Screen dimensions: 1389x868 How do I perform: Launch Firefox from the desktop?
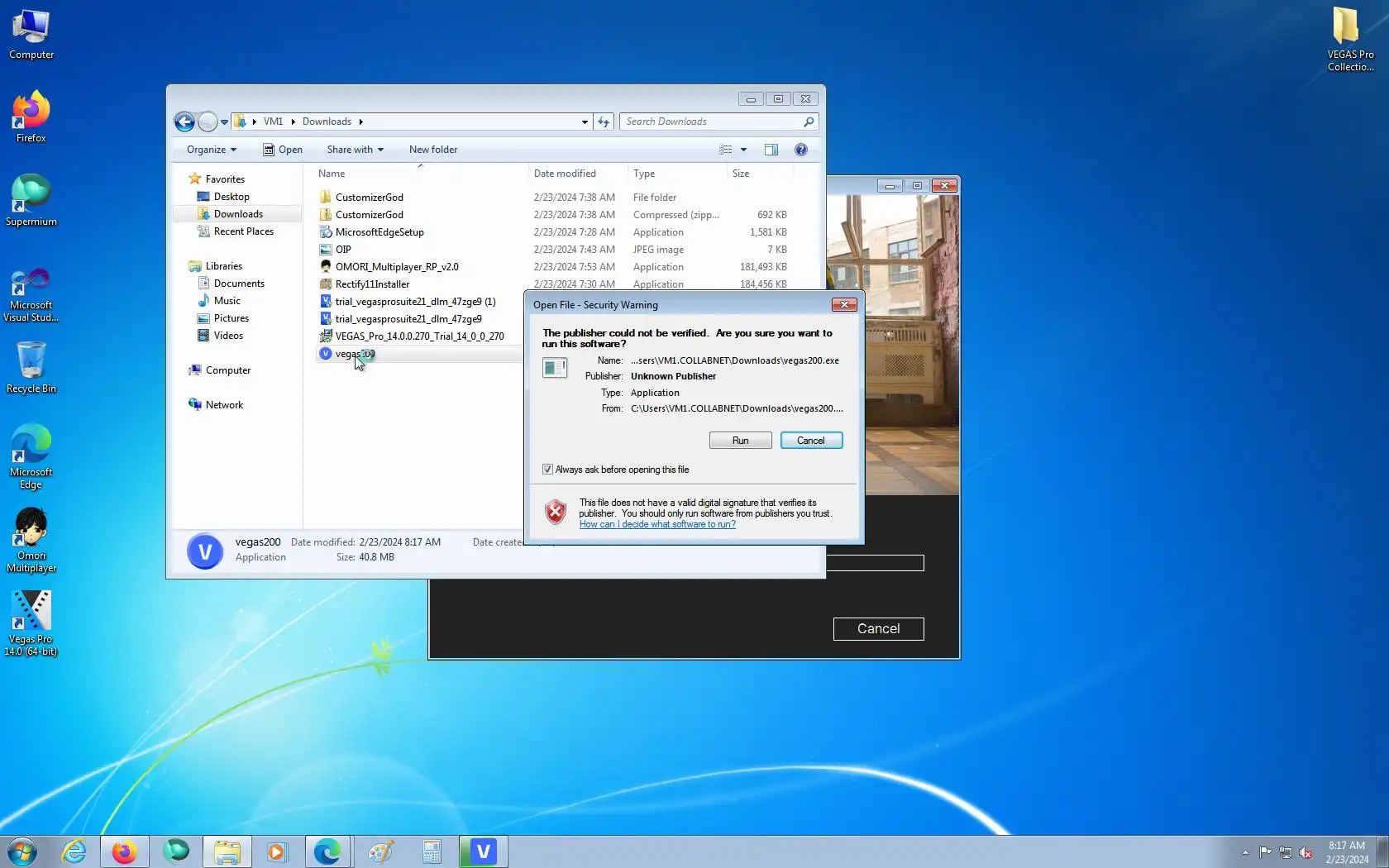click(x=31, y=117)
